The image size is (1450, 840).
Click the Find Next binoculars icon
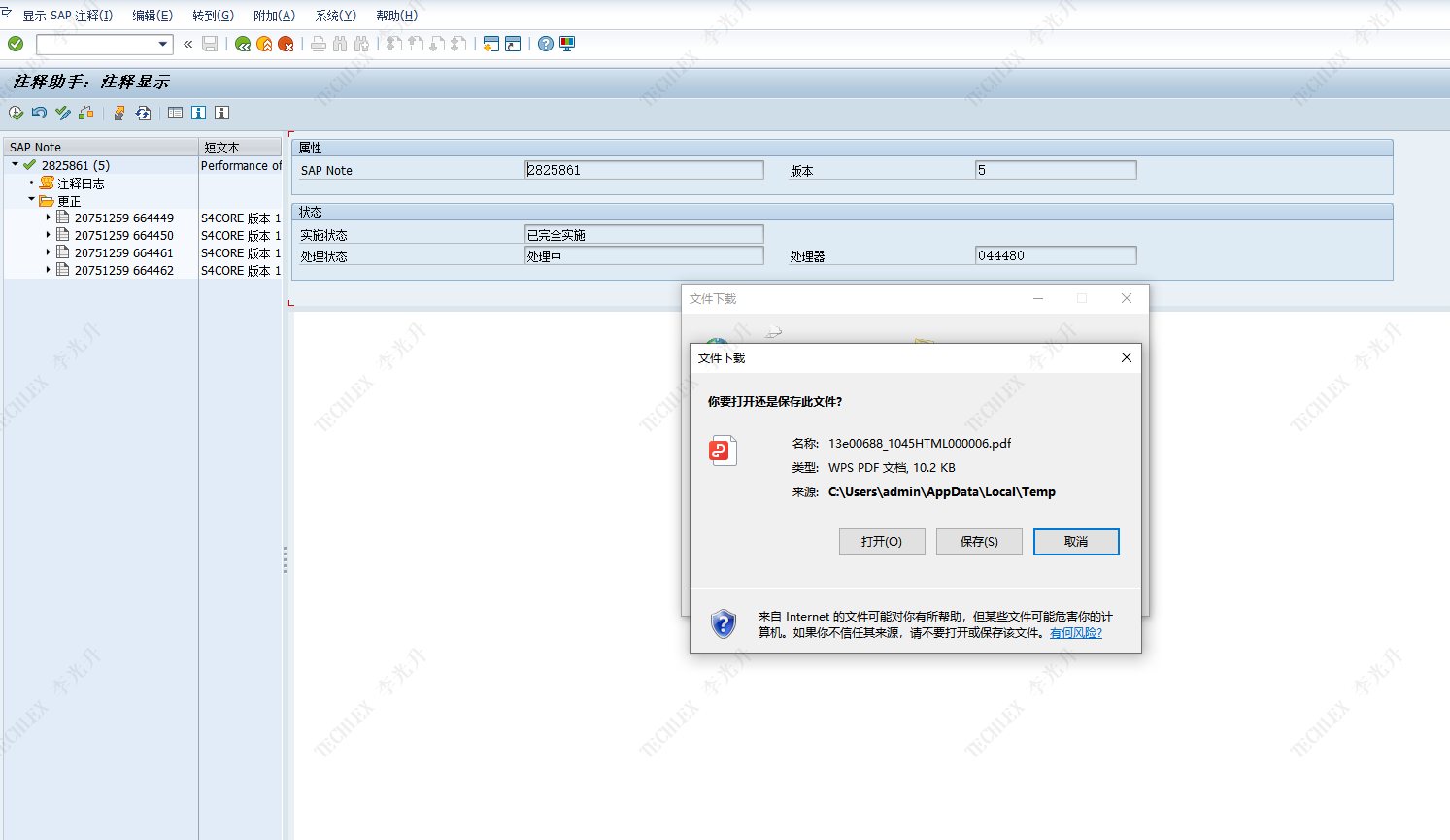361,44
